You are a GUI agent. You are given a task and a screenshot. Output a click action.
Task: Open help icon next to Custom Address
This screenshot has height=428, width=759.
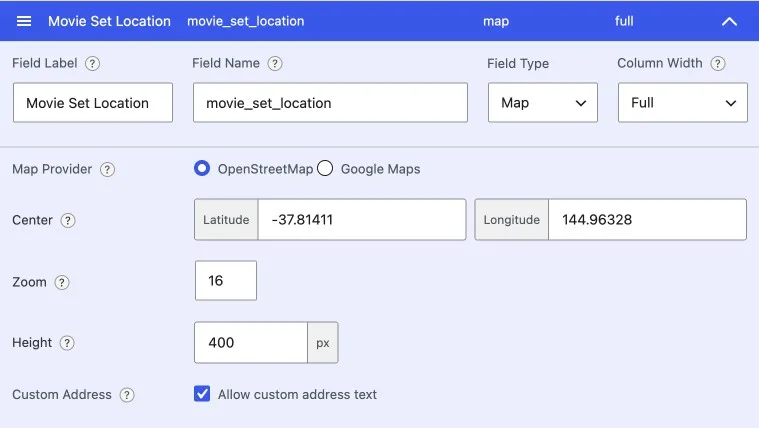tap(127, 395)
